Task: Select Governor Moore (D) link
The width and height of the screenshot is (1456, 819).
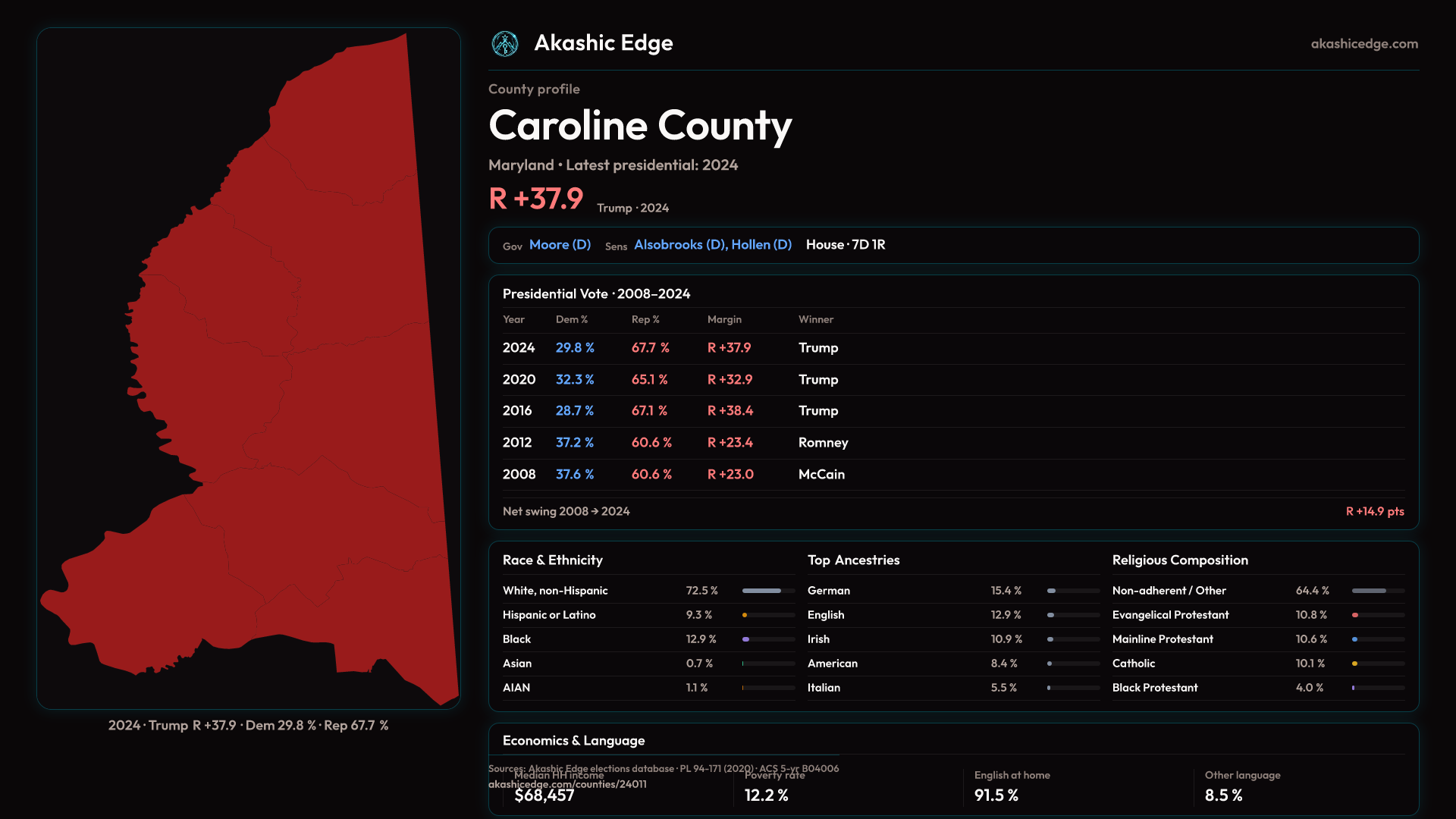Action: 560,245
